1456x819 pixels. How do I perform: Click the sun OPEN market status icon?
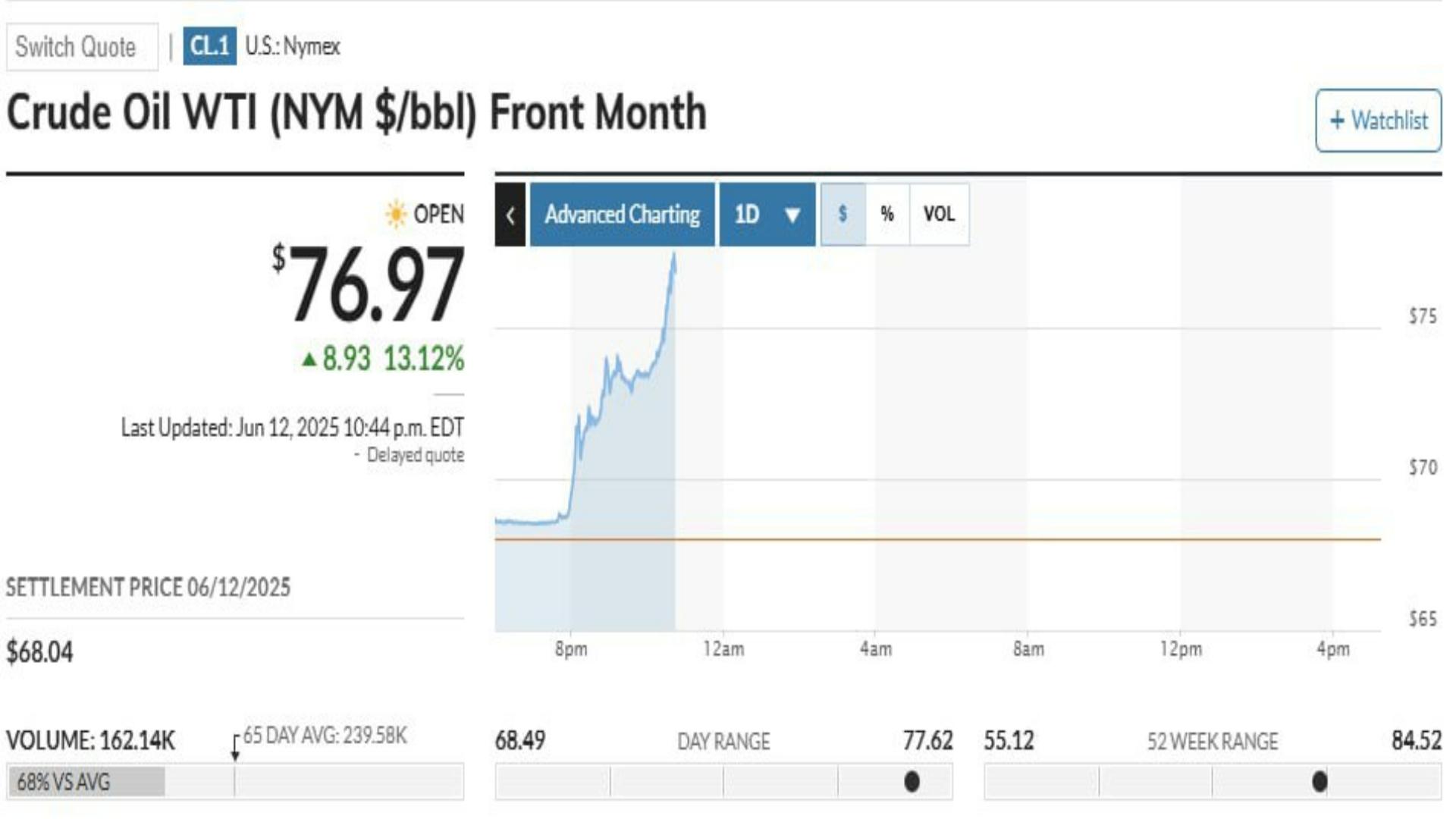tap(396, 215)
